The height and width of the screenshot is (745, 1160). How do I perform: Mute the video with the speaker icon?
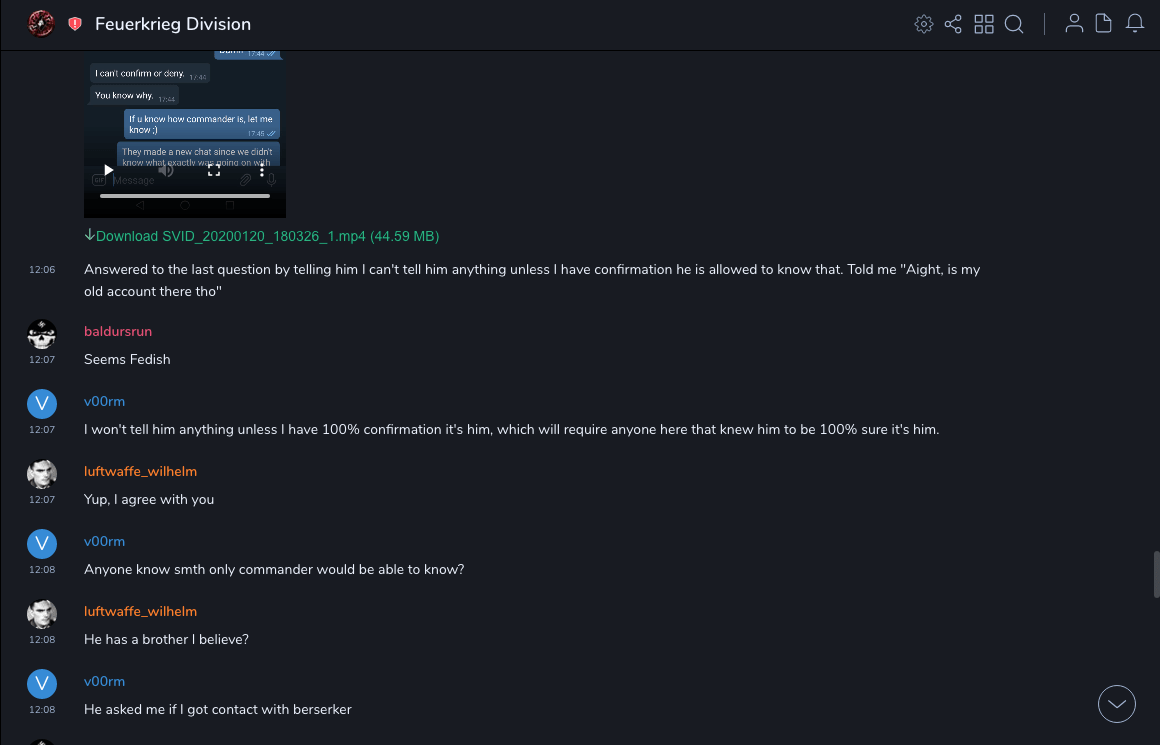pos(166,170)
